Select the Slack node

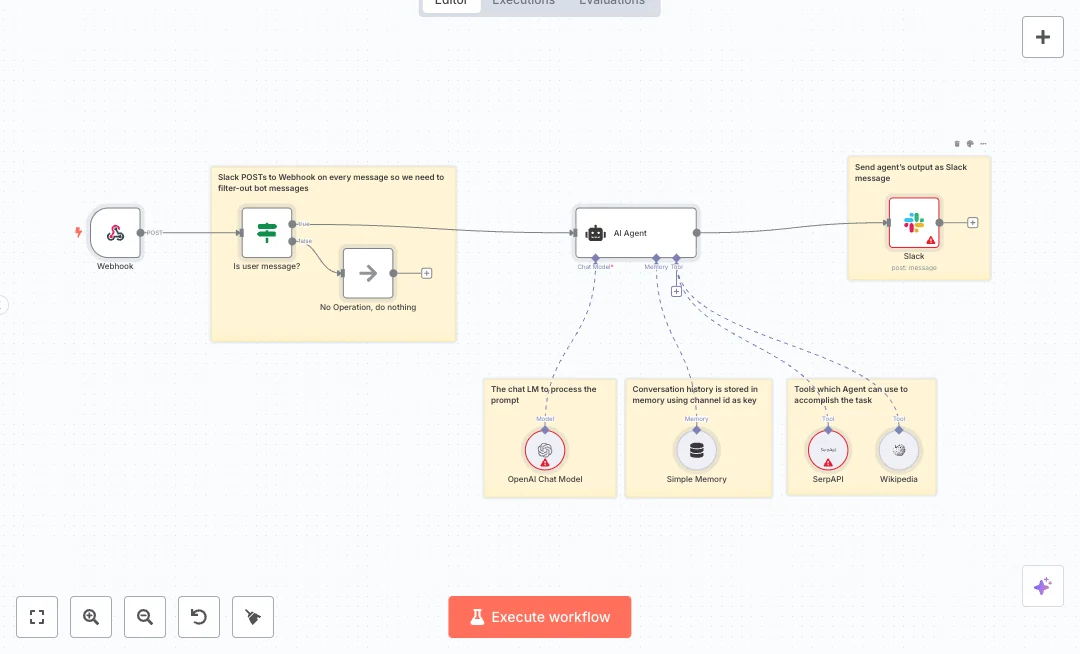pos(914,223)
